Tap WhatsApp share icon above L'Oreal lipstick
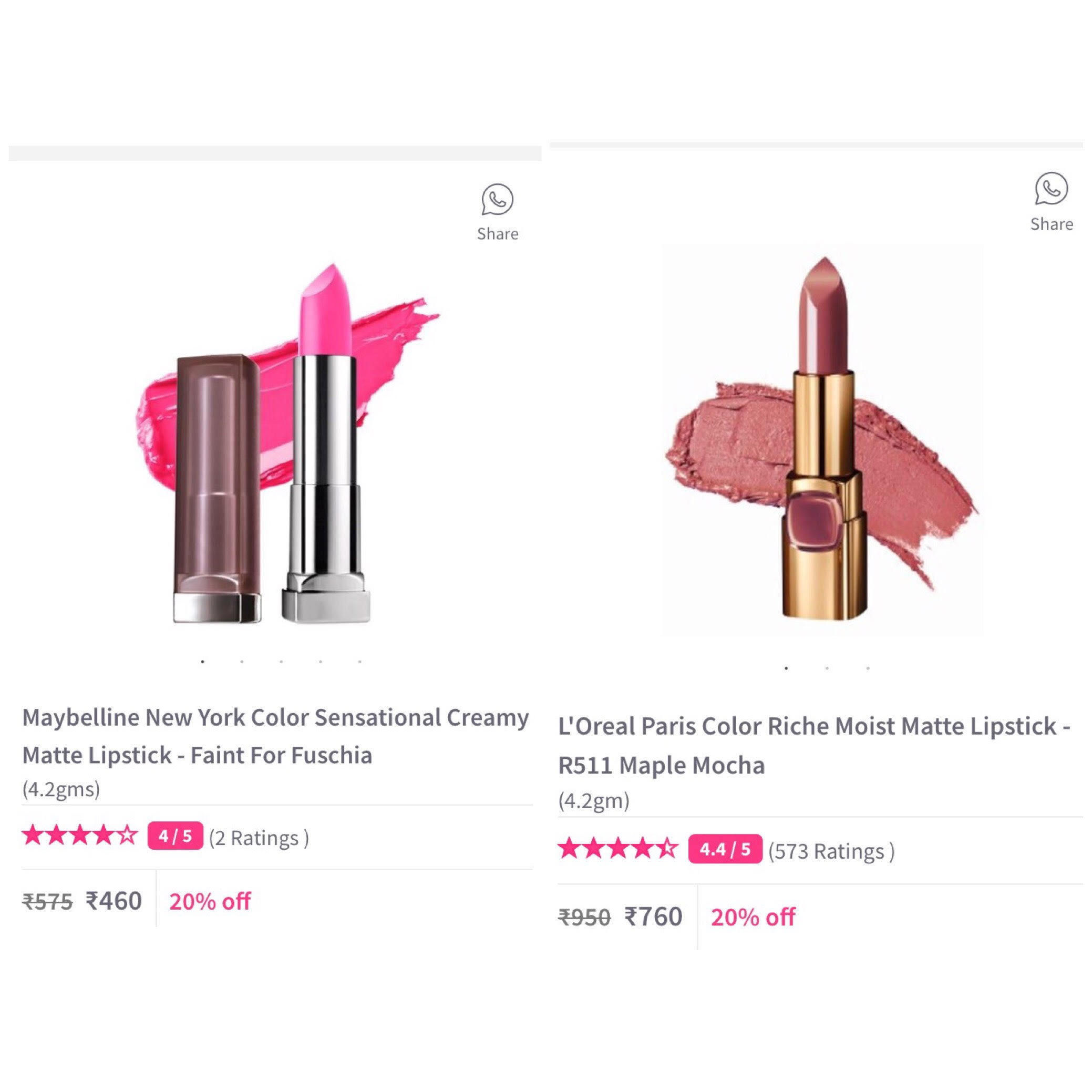Screen dimensions: 1092x1092 point(1050,189)
